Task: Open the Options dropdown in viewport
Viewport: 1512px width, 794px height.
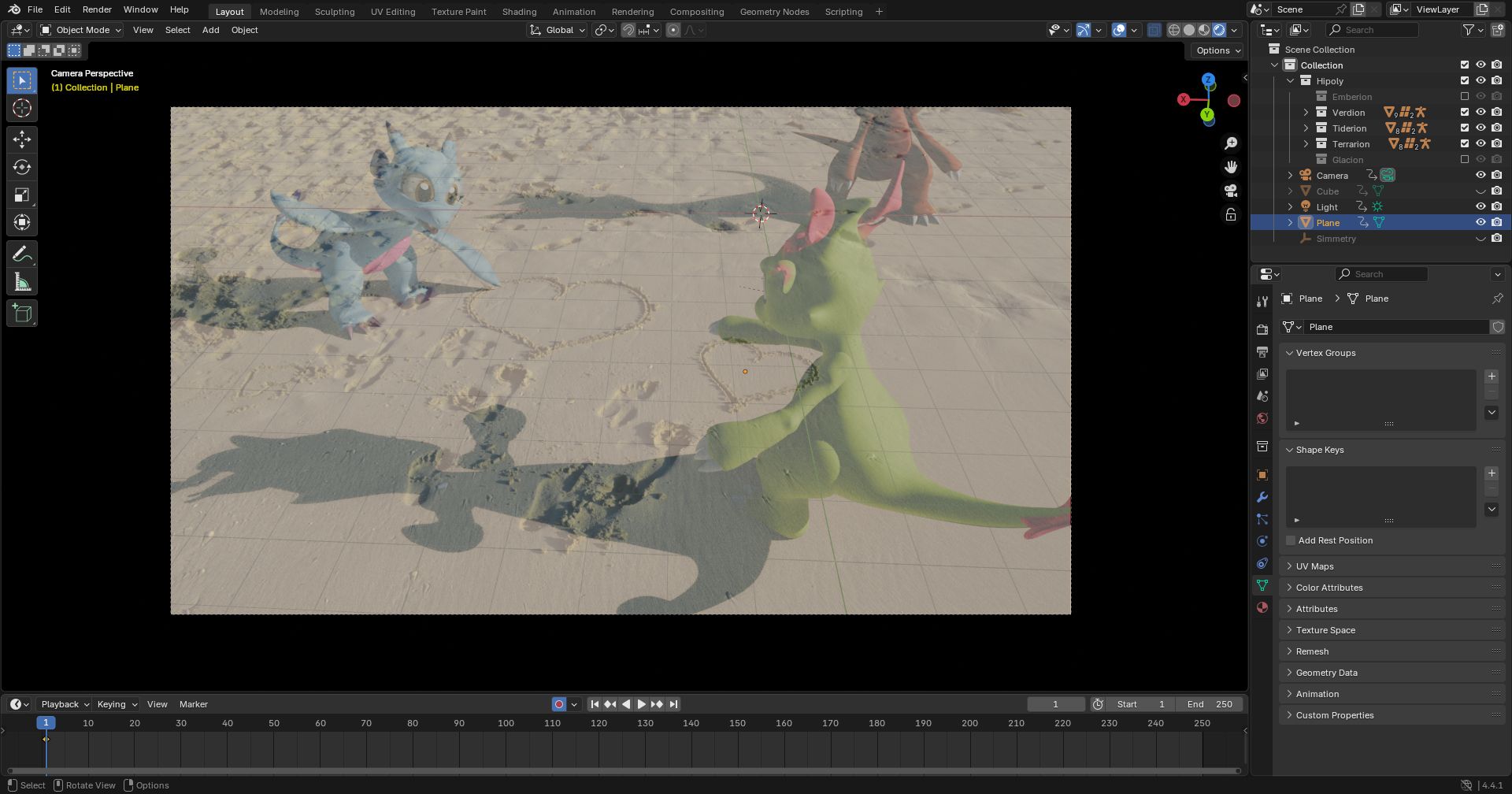Action: click(x=1218, y=50)
